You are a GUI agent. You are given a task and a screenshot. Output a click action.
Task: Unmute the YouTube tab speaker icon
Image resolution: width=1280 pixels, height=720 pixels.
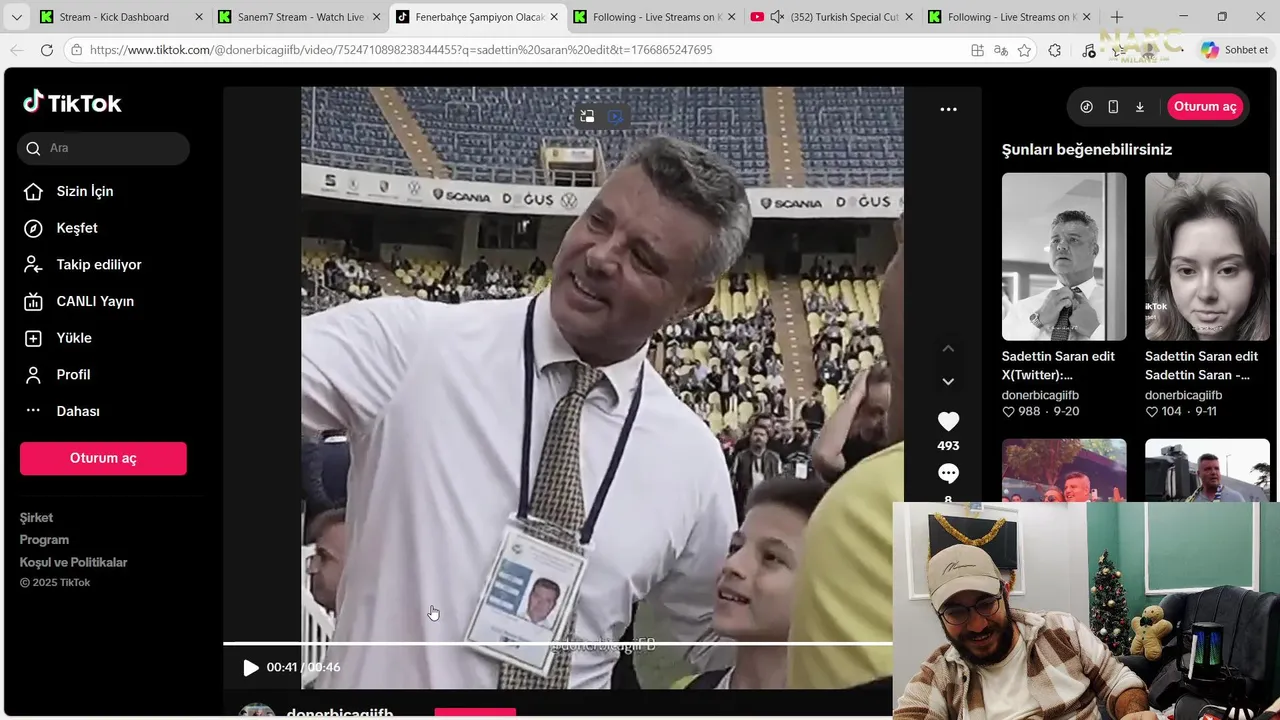pyautogui.click(x=777, y=17)
